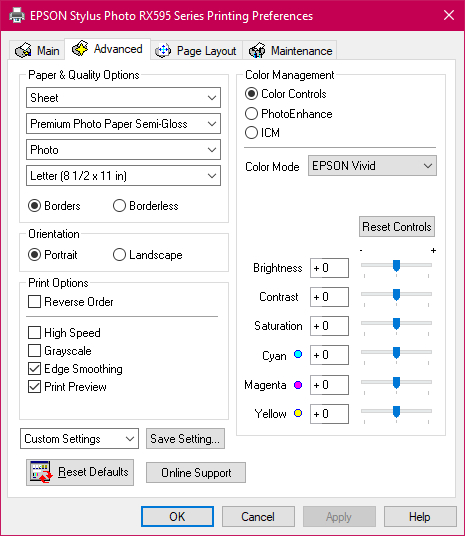Screen dimensions: 465x536
Task: Click the Yellow slider thumb
Action: pyautogui.click(x=396, y=412)
